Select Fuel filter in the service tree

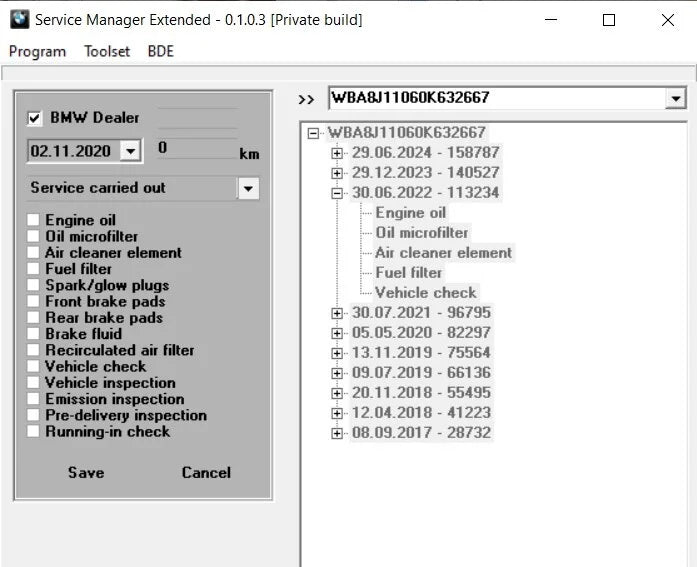409,273
